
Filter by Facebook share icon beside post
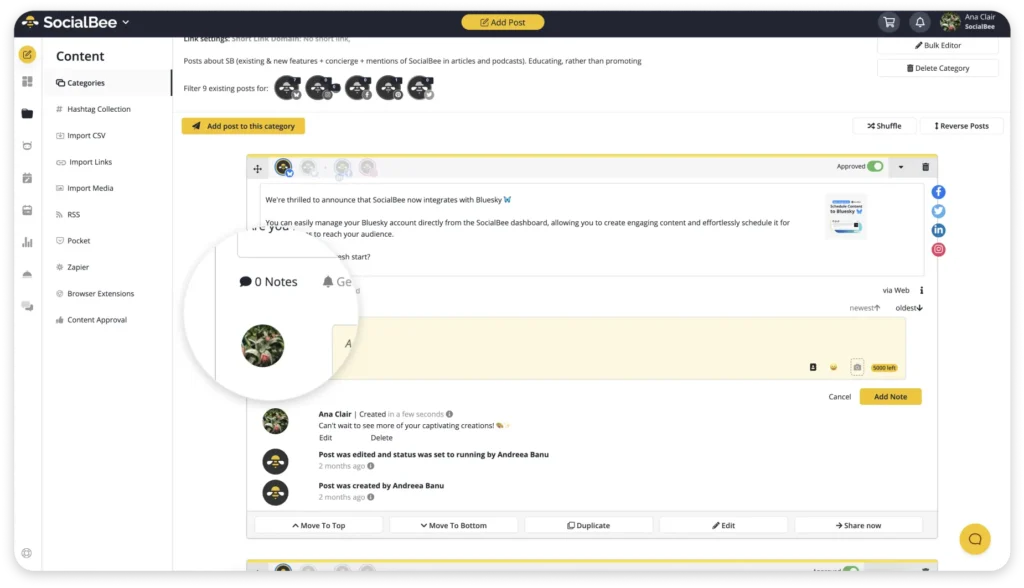(x=938, y=192)
